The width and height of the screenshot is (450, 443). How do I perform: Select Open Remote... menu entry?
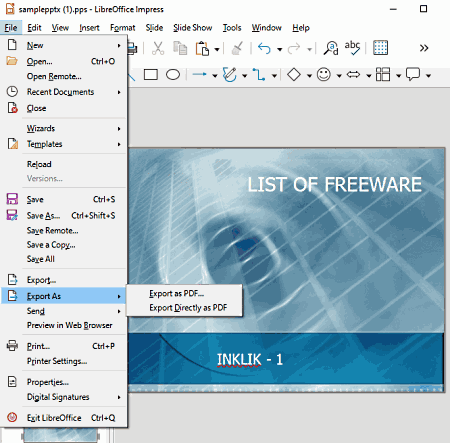point(64,76)
